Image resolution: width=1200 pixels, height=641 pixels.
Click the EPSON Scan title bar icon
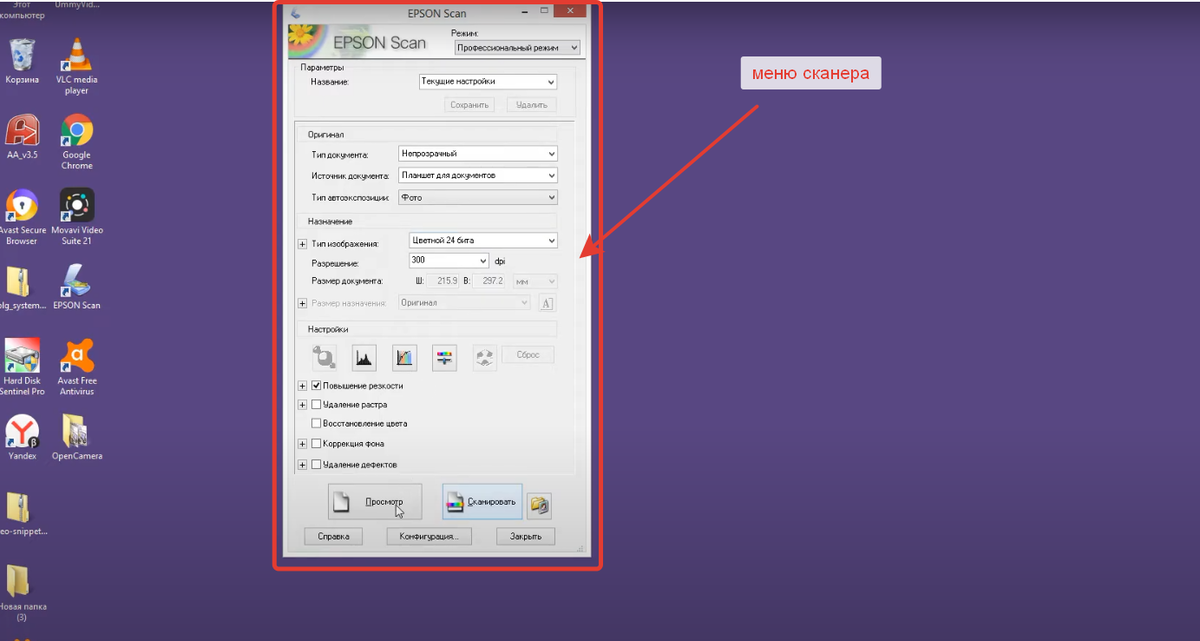tap(296, 12)
